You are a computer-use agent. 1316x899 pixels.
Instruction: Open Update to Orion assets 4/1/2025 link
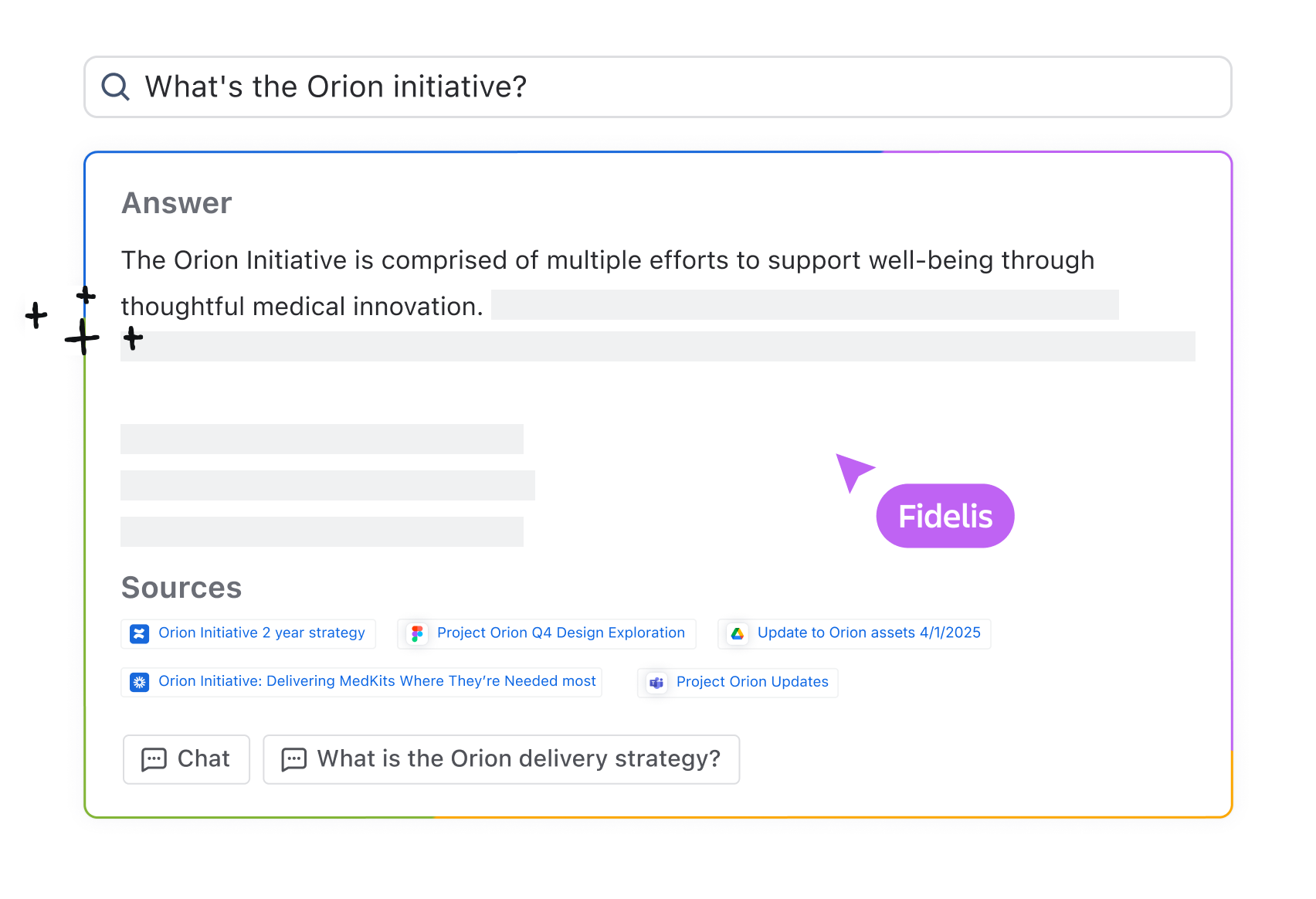(x=869, y=633)
